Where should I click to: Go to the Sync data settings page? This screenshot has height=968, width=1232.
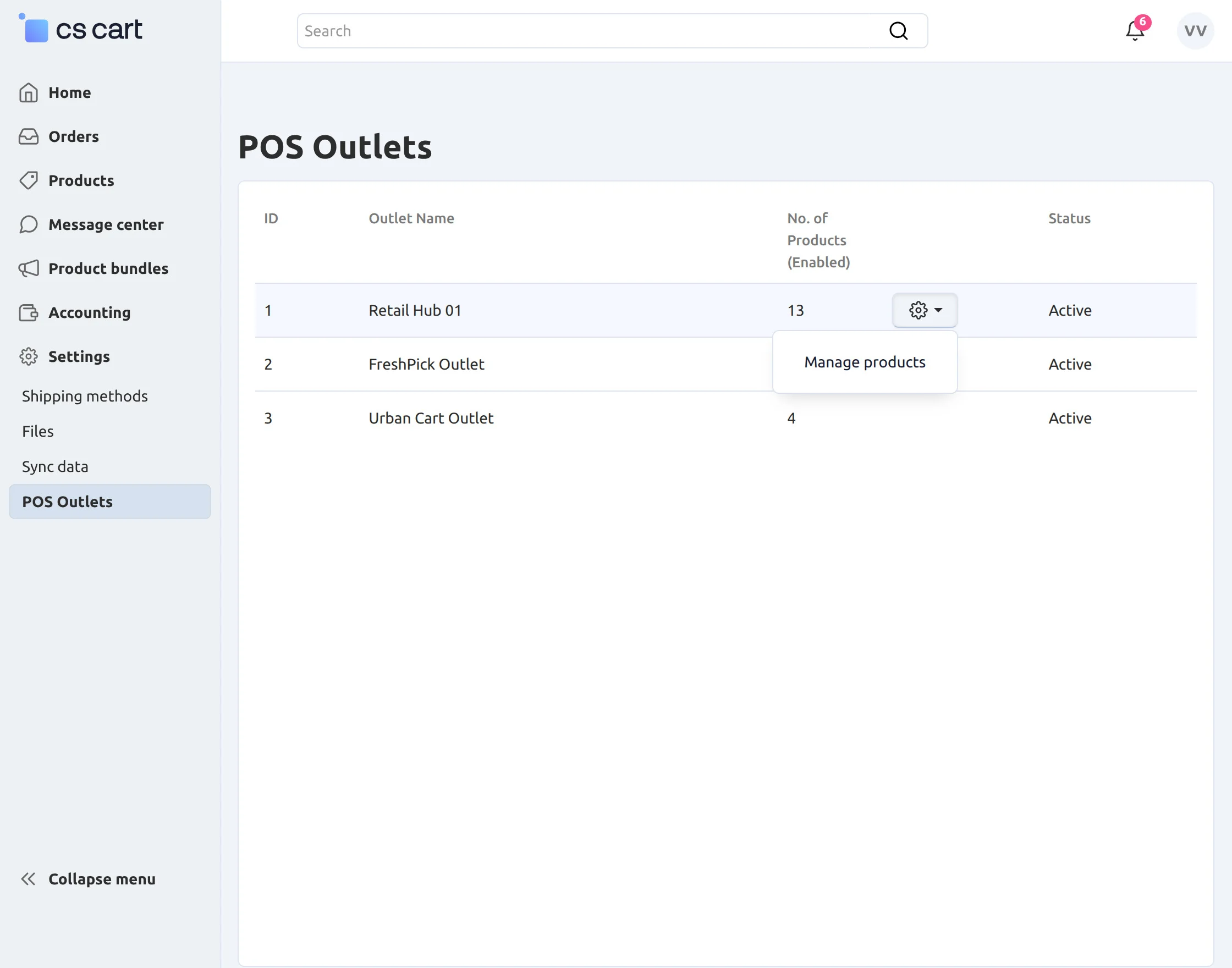pyautogui.click(x=55, y=466)
